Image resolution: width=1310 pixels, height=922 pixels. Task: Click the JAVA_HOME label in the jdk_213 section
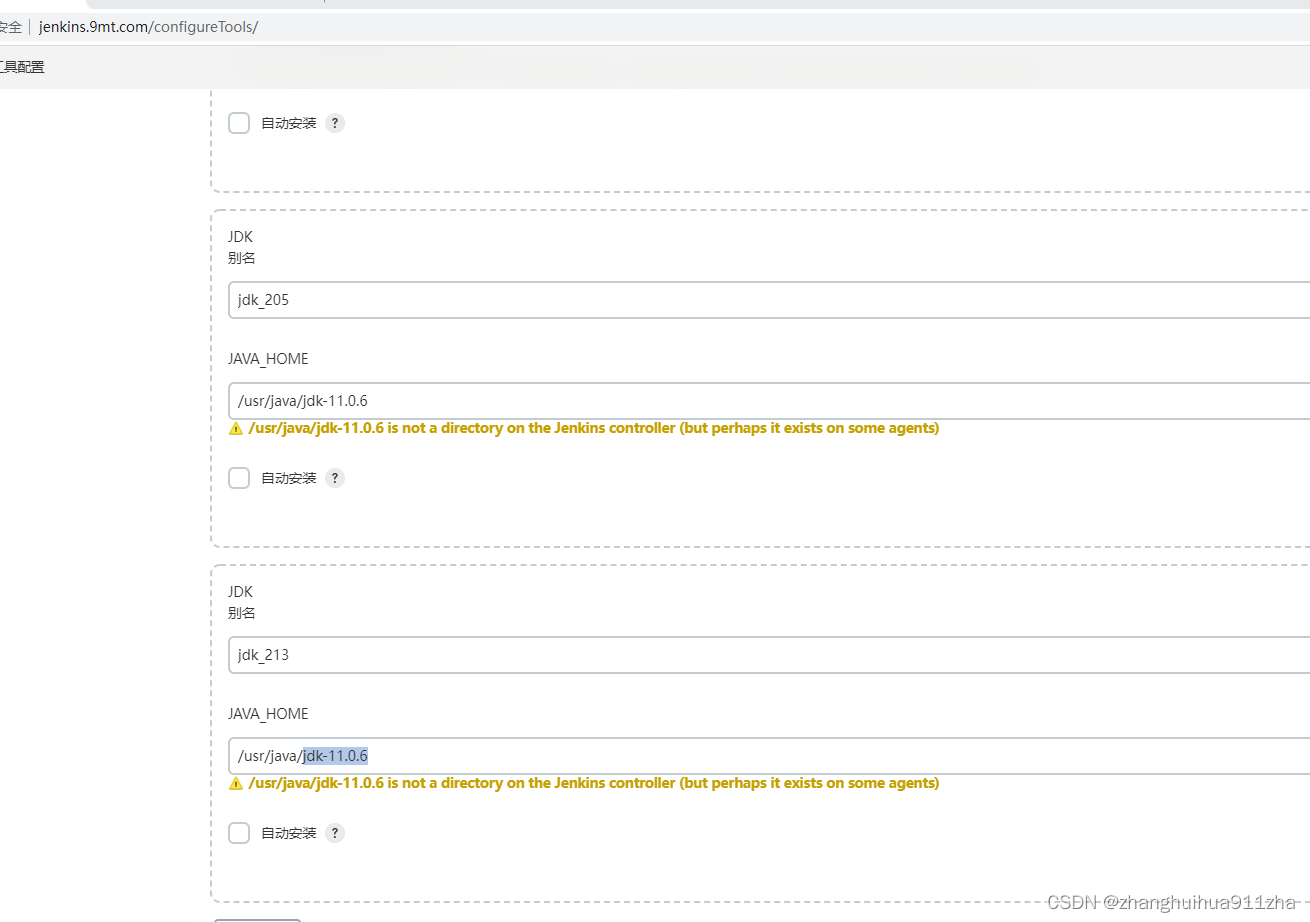(x=268, y=713)
